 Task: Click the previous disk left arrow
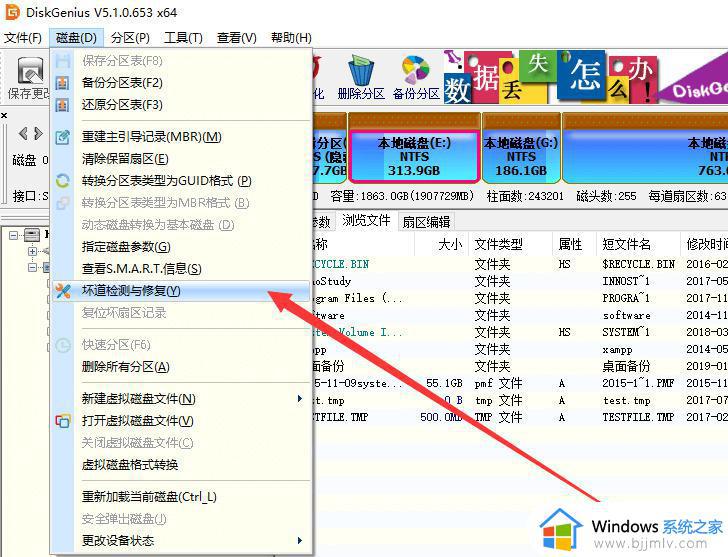coord(23,134)
